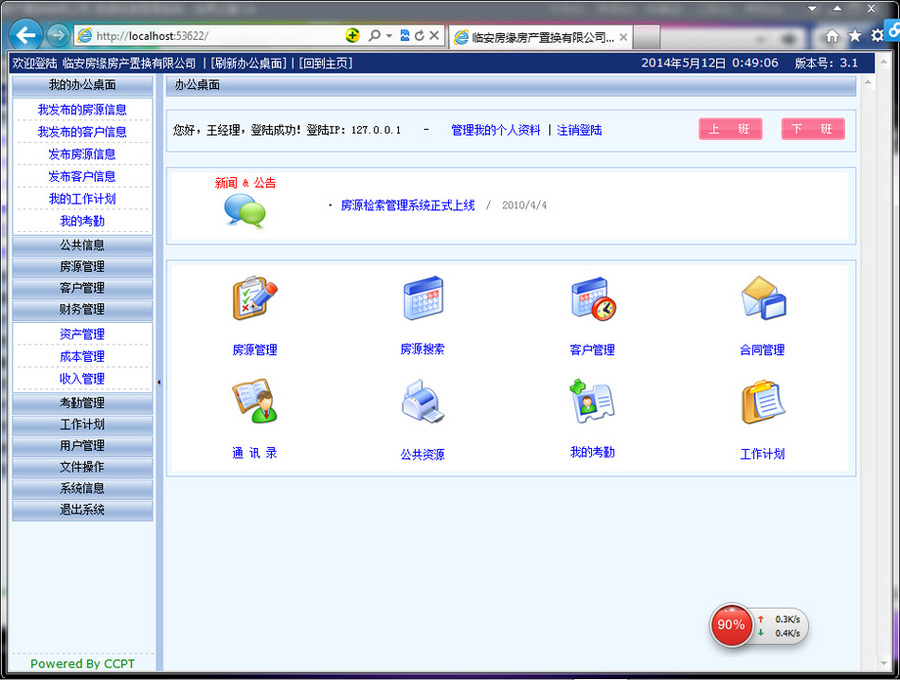Select 成本管理 under 财务管理

[x=82, y=356]
